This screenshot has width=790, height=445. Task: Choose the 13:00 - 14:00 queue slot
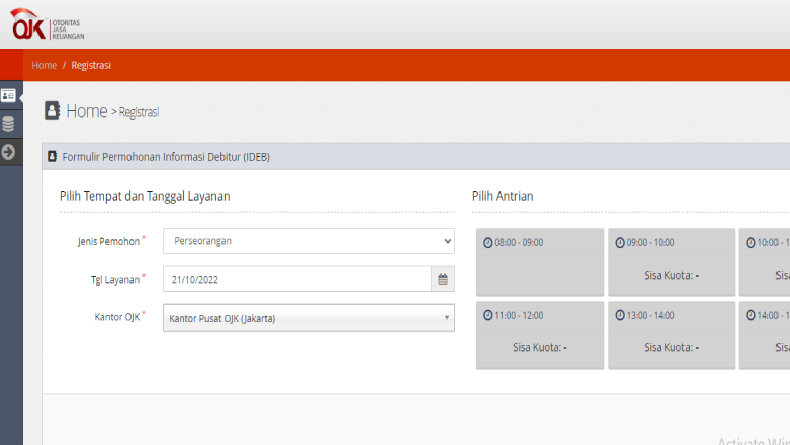click(670, 336)
